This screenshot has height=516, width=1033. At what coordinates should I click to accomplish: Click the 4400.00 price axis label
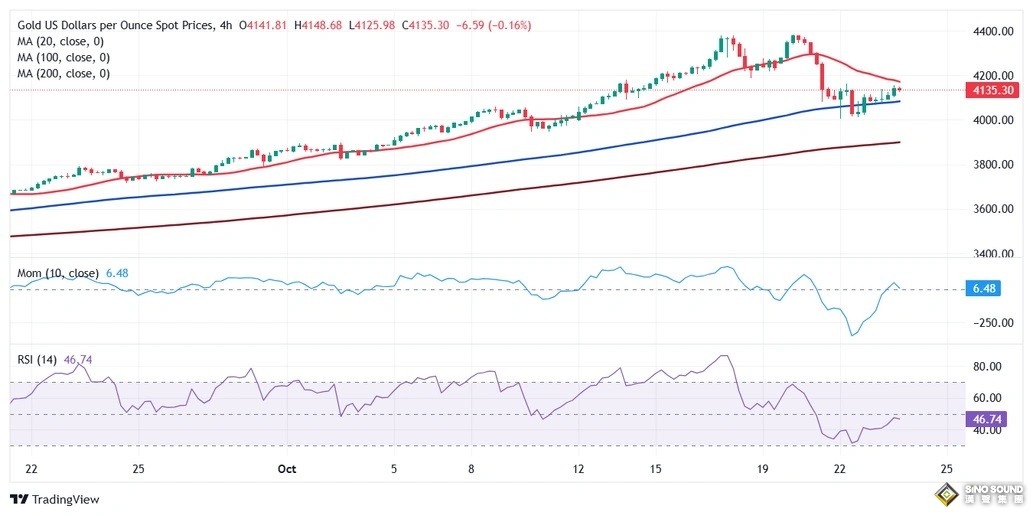[x=993, y=32]
